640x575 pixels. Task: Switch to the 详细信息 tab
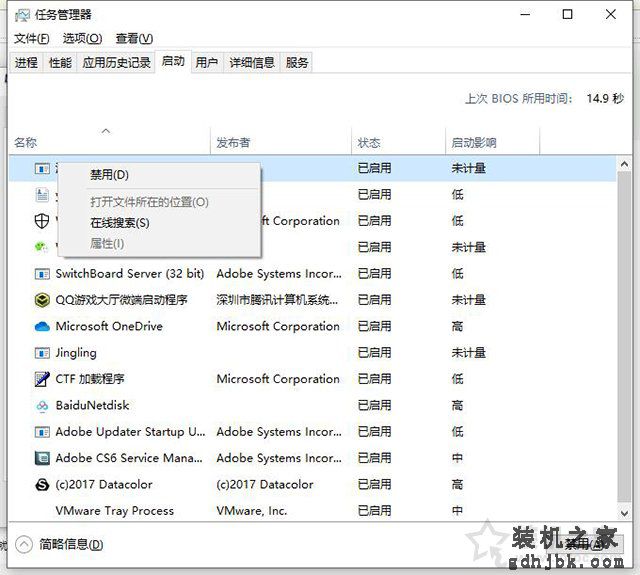click(252, 62)
